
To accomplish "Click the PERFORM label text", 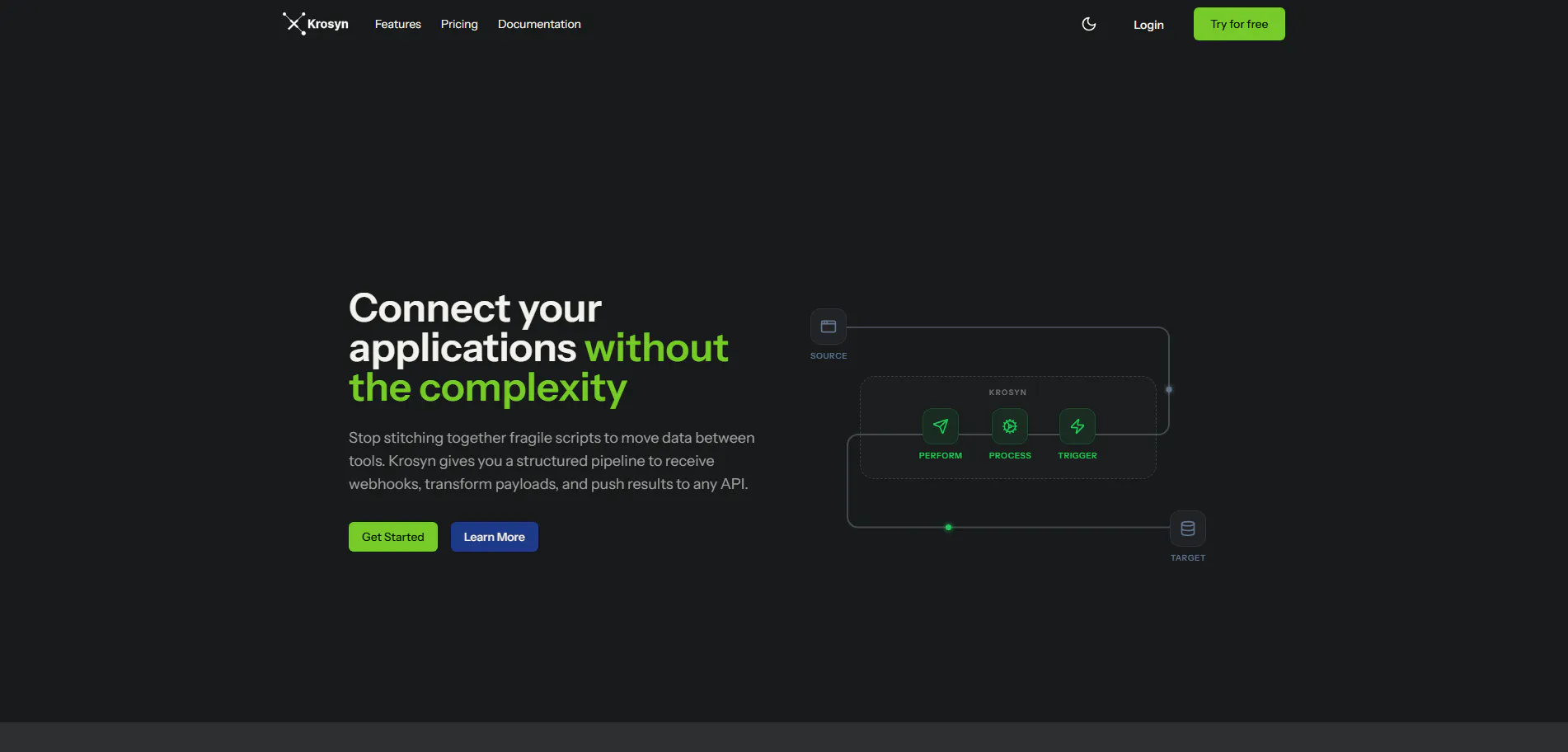I will tap(941, 456).
